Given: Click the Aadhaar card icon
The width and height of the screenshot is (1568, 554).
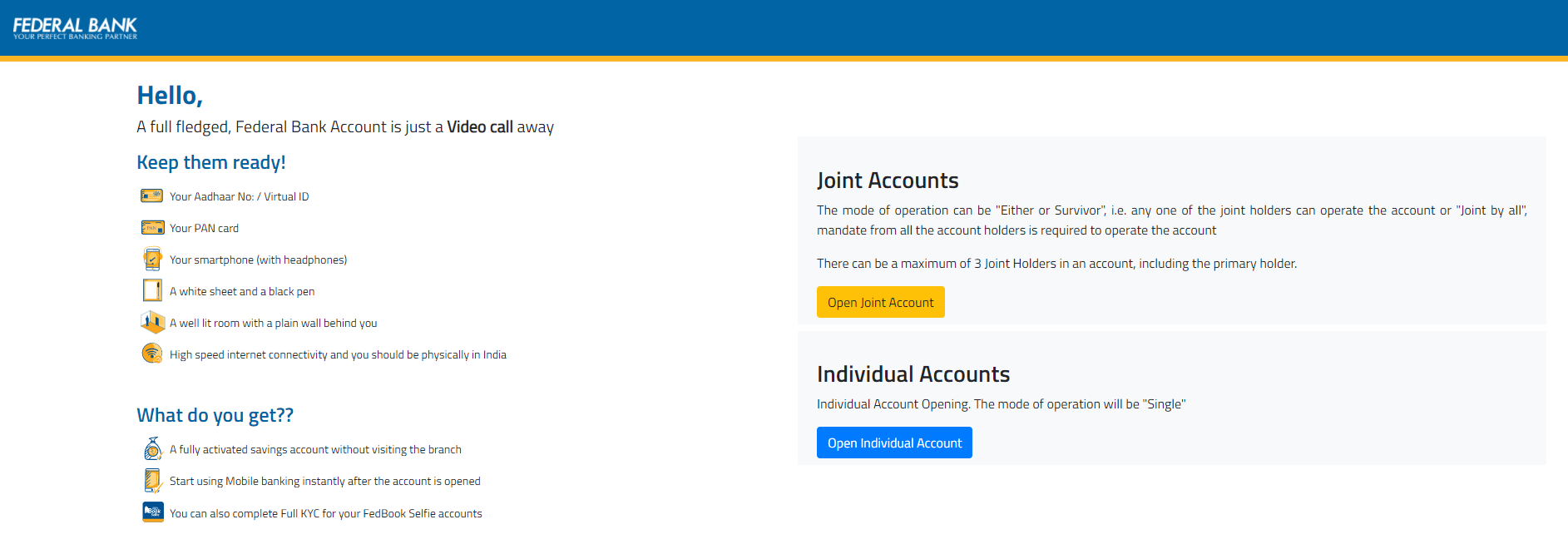Looking at the screenshot, I should (x=151, y=196).
